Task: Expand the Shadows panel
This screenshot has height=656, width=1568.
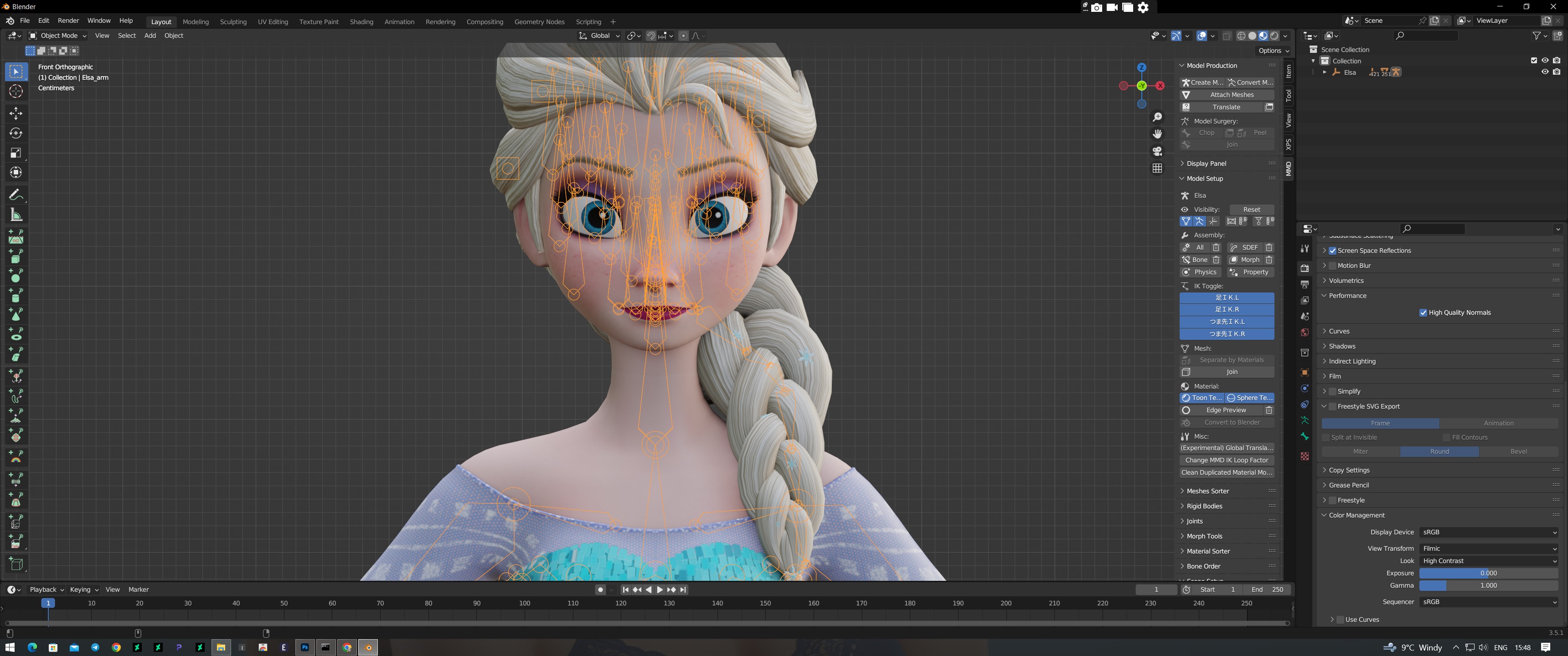Action: click(x=1342, y=346)
